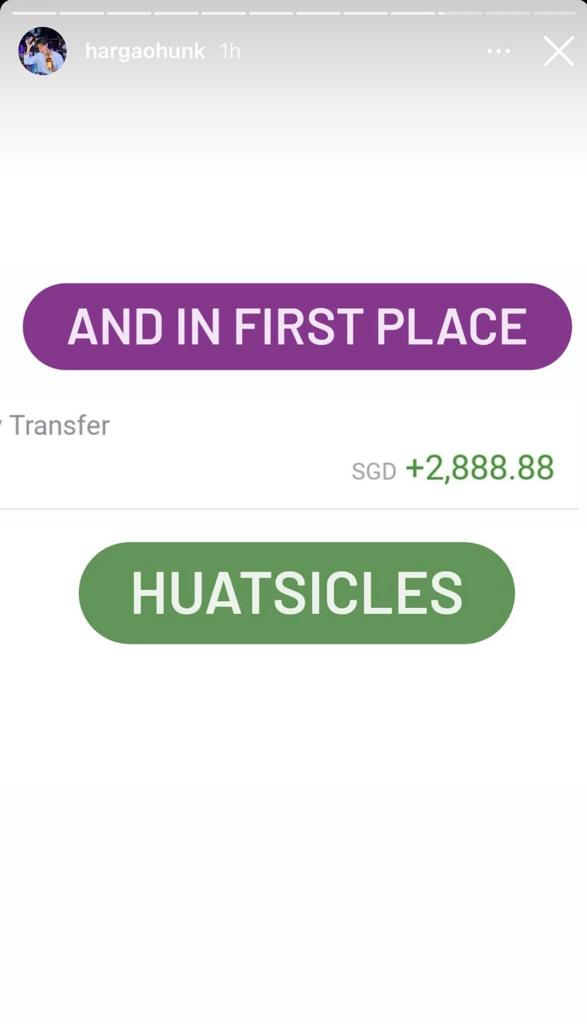Select the second-to-last story progress segment
This screenshot has height=1024, width=587.
(507, 13)
